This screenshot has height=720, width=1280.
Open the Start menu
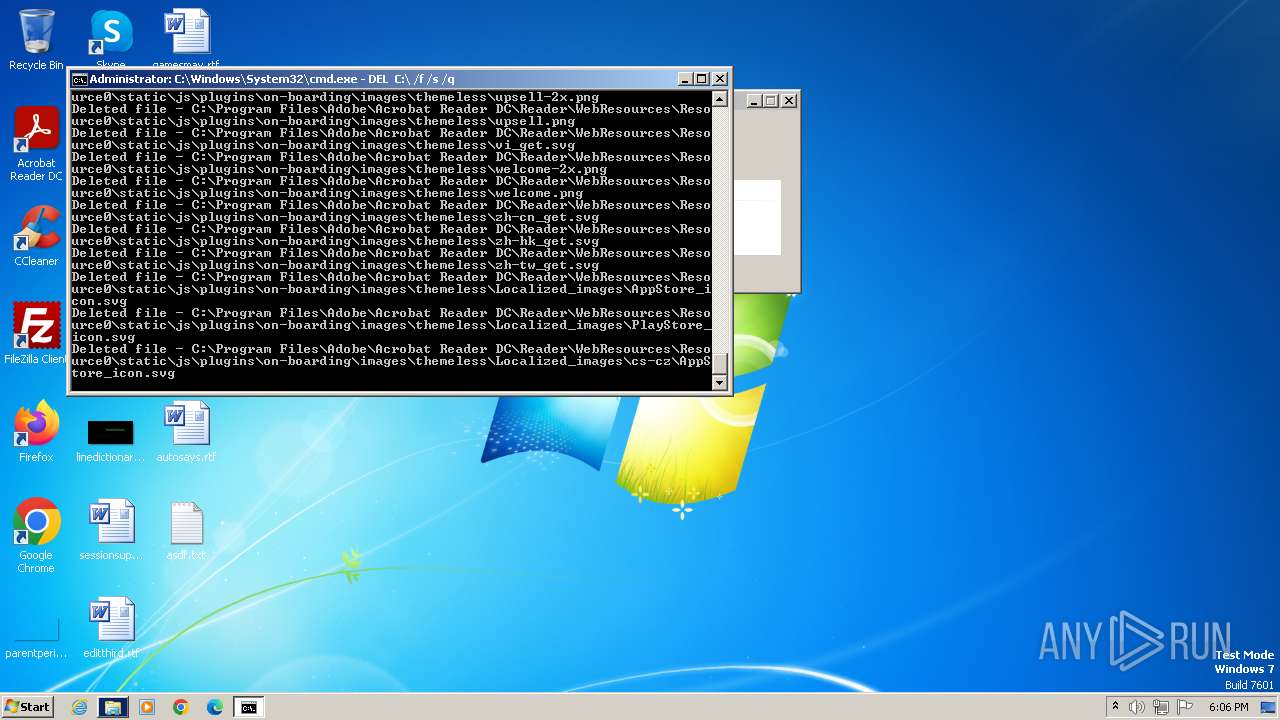27,707
